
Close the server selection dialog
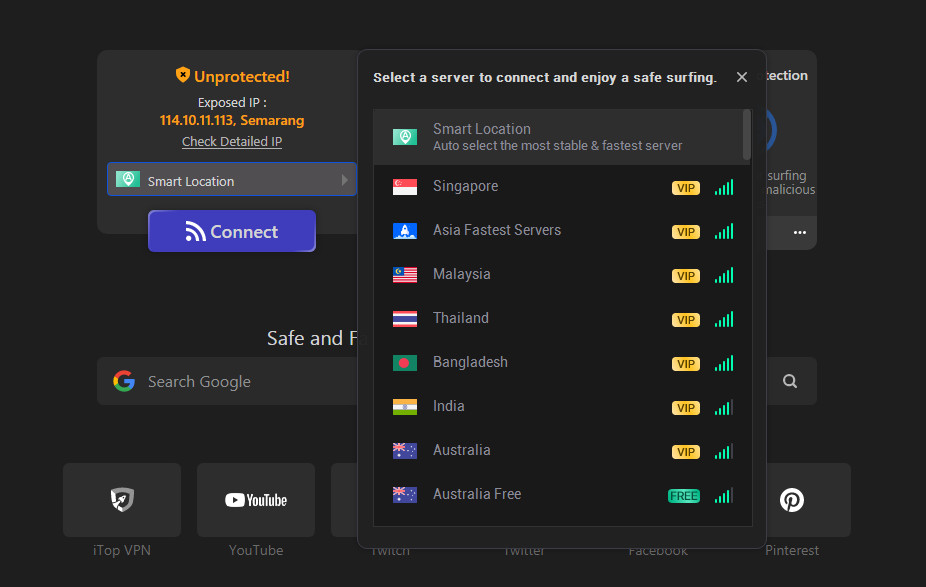[x=742, y=77]
